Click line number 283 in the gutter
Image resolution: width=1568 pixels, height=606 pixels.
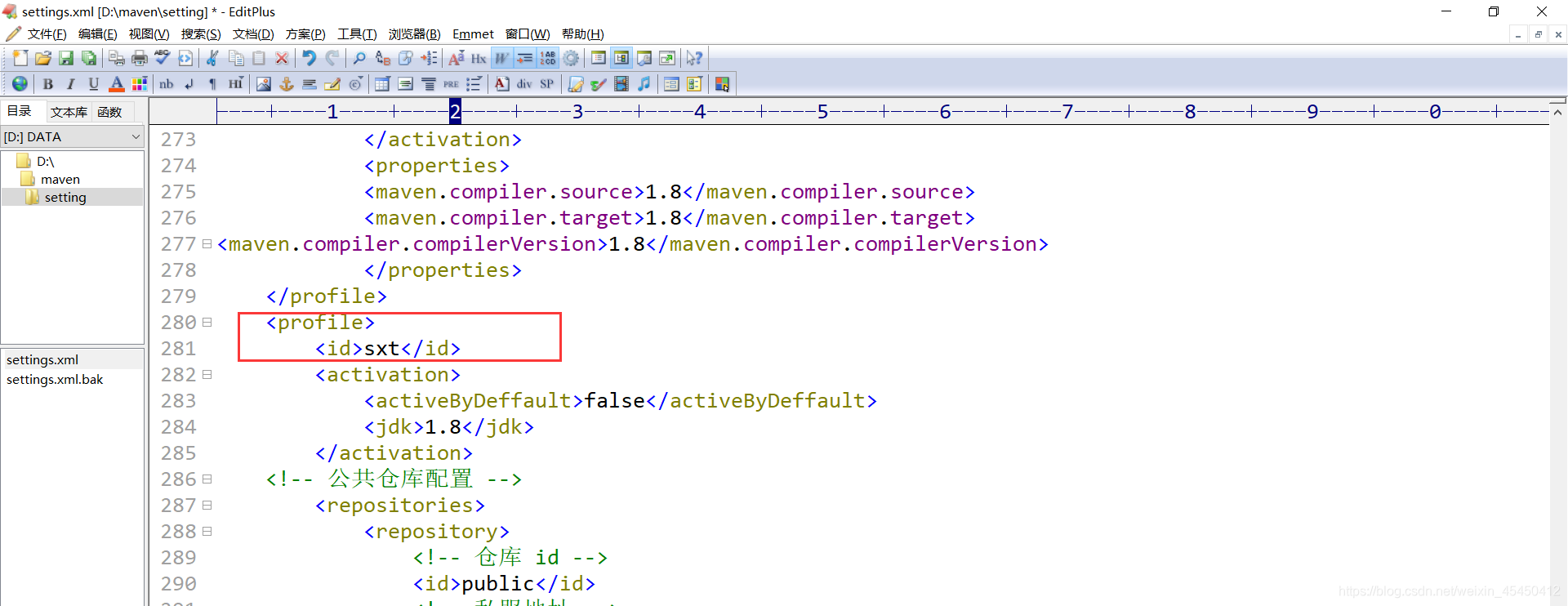pos(178,400)
